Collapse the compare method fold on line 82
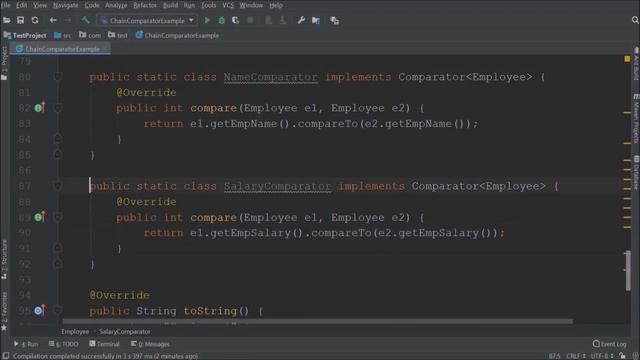Image resolution: width=640 pixels, height=360 pixels. pos(58,108)
